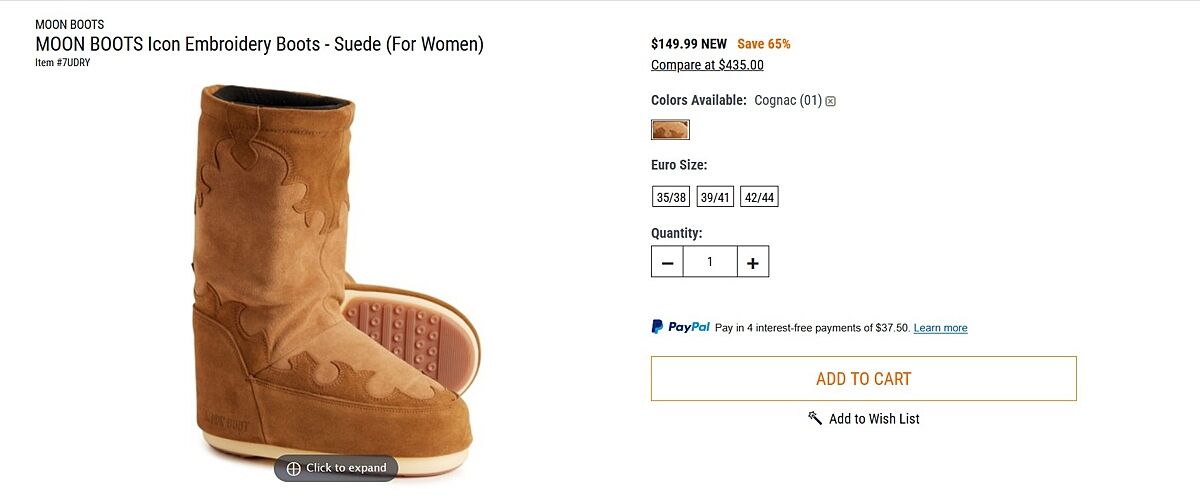1200x501 pixels.
Task: Open the PayPal Learn more link
Action: (x=940, y=328)
